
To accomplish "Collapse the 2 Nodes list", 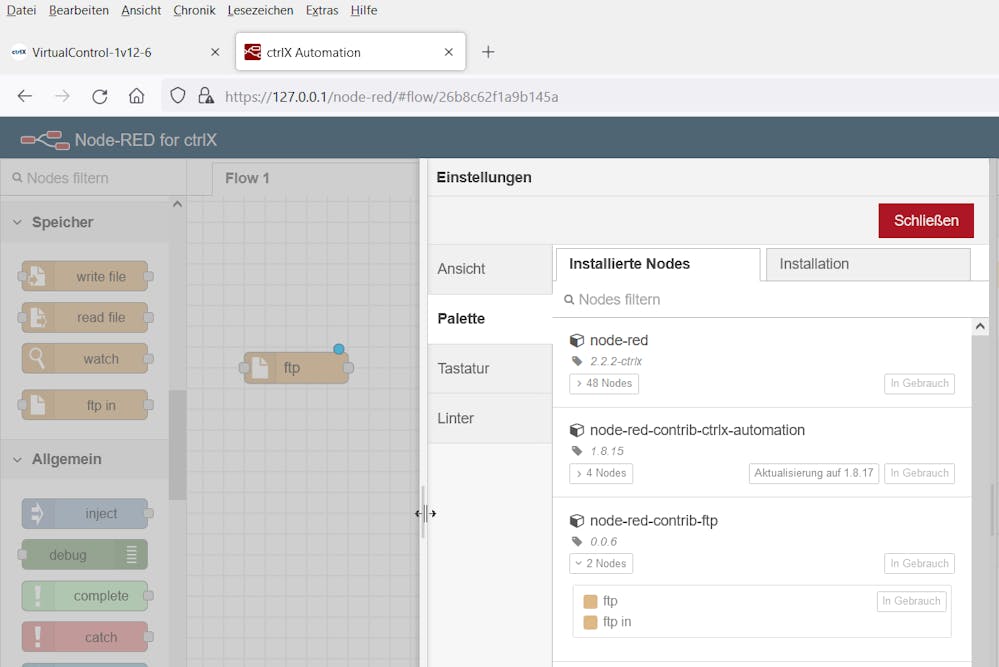I will tap(601, 563).
